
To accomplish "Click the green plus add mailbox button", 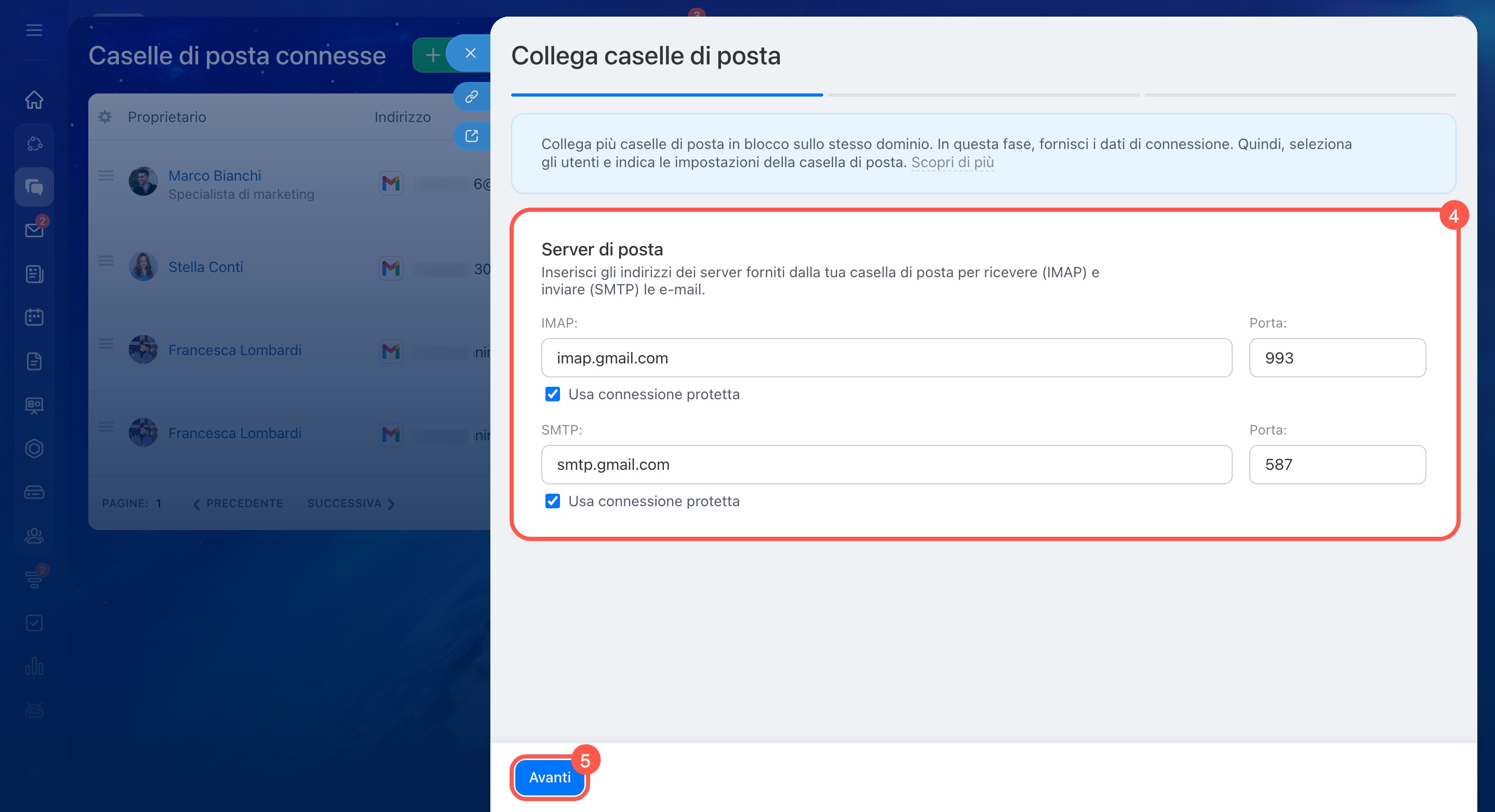I will coord(432,55).
